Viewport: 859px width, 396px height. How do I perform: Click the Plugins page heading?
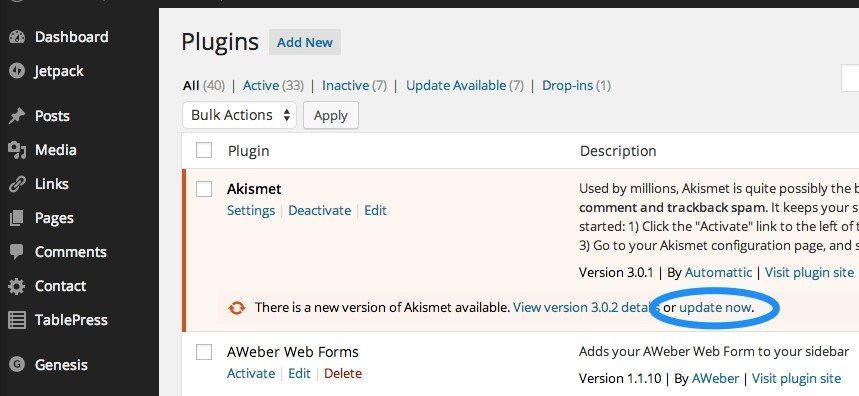tap(220, 42)
